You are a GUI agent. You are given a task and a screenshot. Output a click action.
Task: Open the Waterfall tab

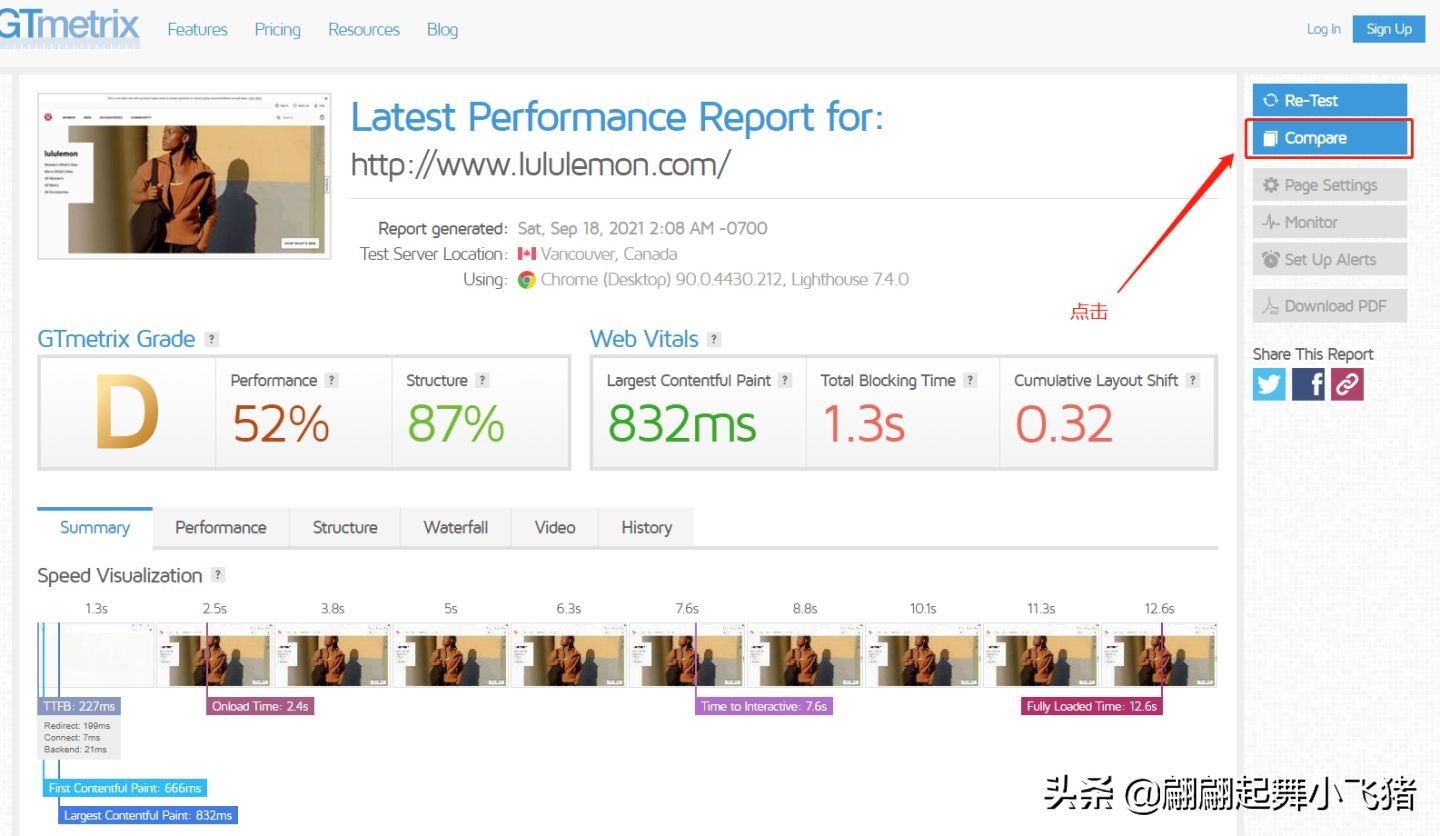[456, 528]
